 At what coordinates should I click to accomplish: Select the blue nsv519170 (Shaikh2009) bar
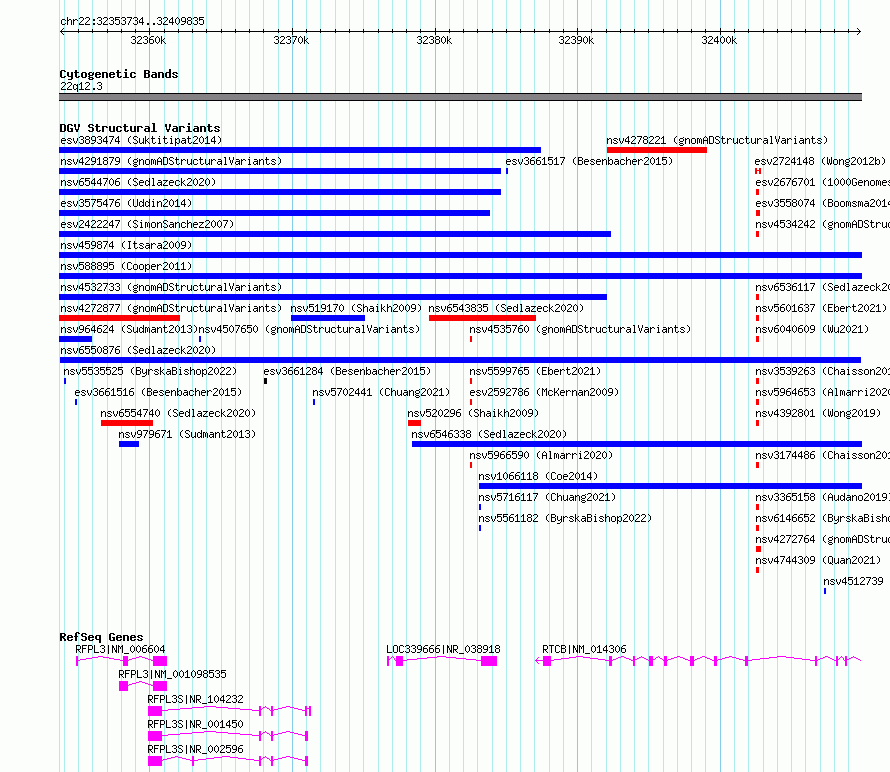coord(328,318)
